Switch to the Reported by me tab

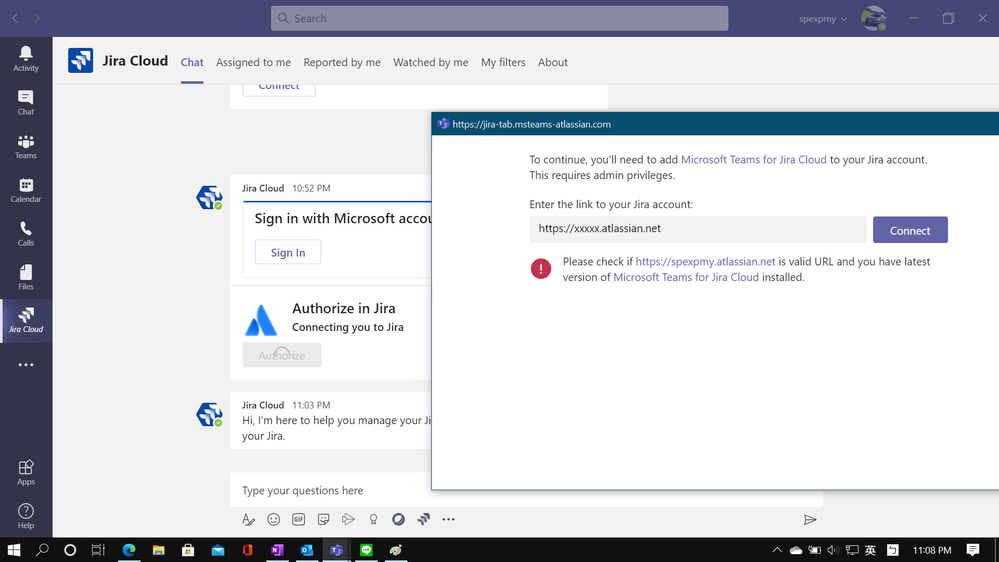341,62
